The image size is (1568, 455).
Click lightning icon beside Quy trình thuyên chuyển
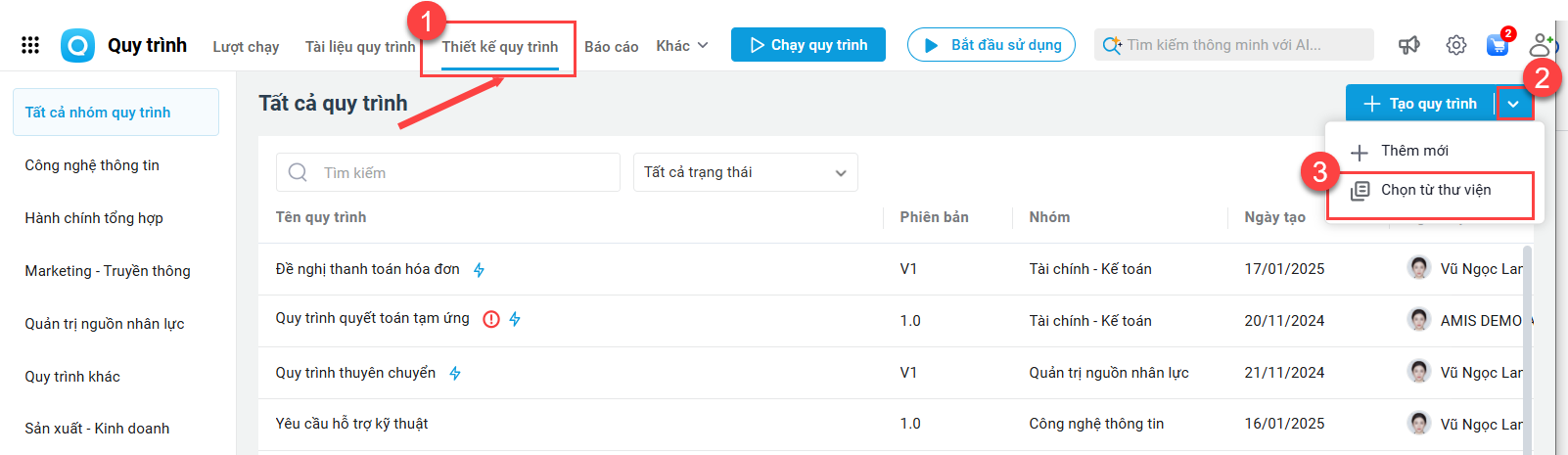click(455, 373)
